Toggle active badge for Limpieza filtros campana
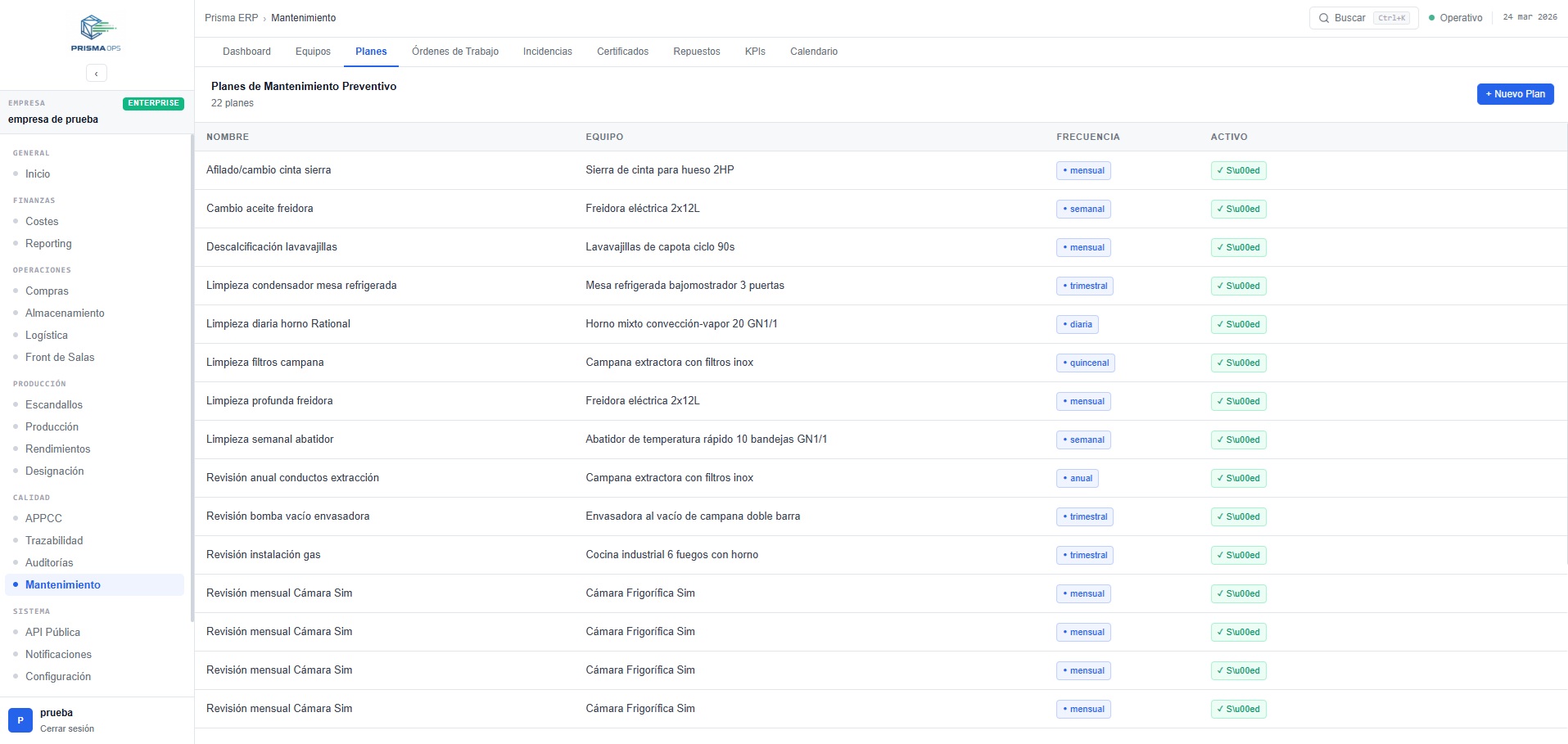1568x744 pixels. (1238, 363)
